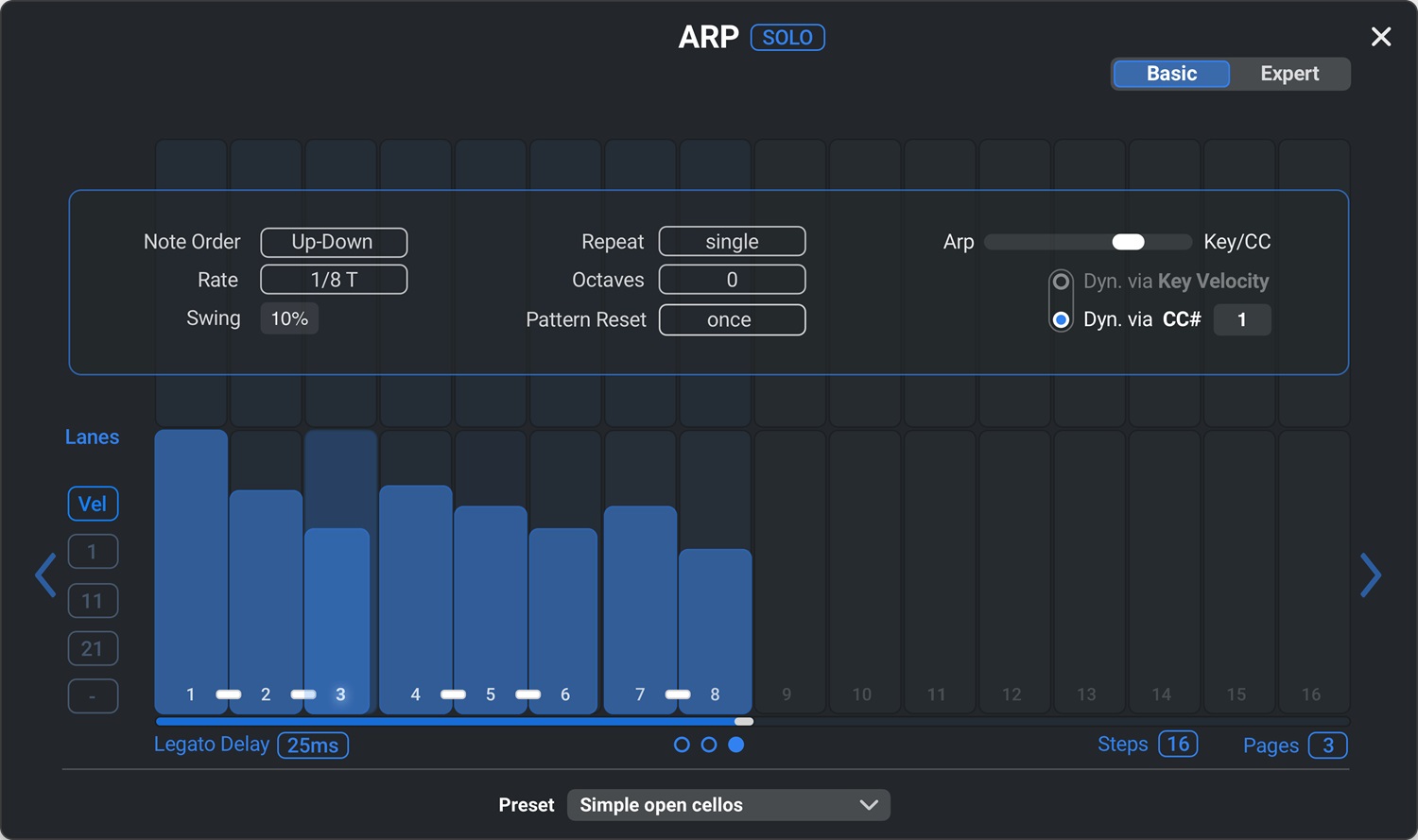Click the inactive step 9 column
This screenshot has width=1418, height=840.
(x=790, y=572)
